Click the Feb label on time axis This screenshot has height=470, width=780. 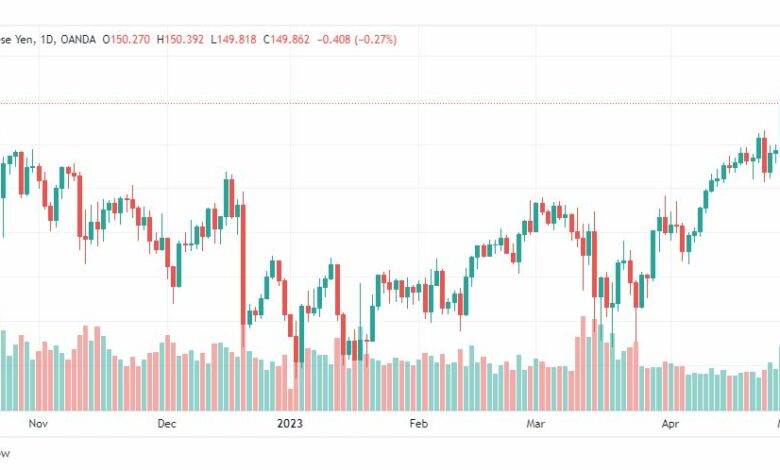pos(418,424)
